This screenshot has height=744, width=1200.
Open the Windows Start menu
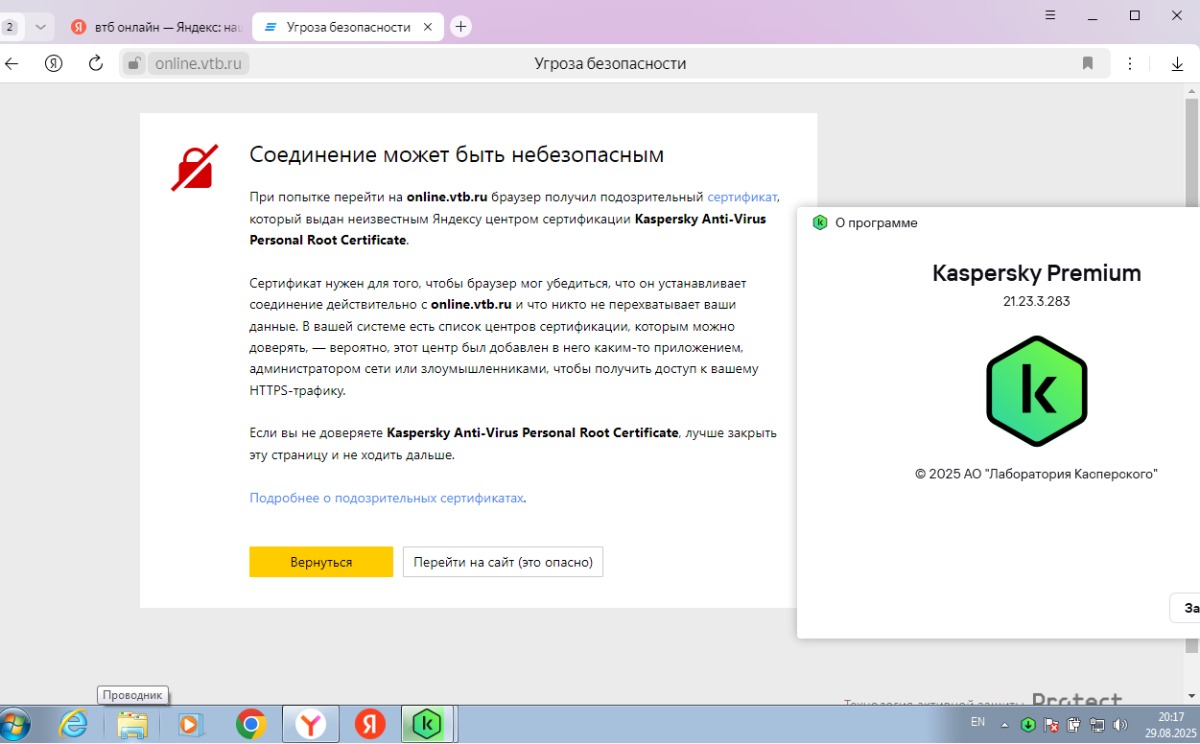point(16,723)
